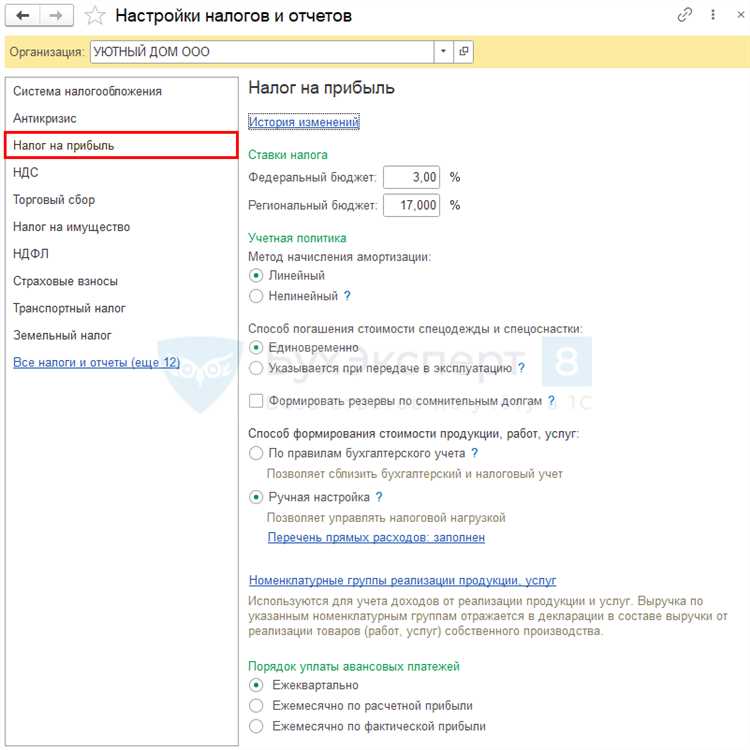Open help for Указывается при передаче в эксплуатацию
750x750 pixels.
point(521,368)
